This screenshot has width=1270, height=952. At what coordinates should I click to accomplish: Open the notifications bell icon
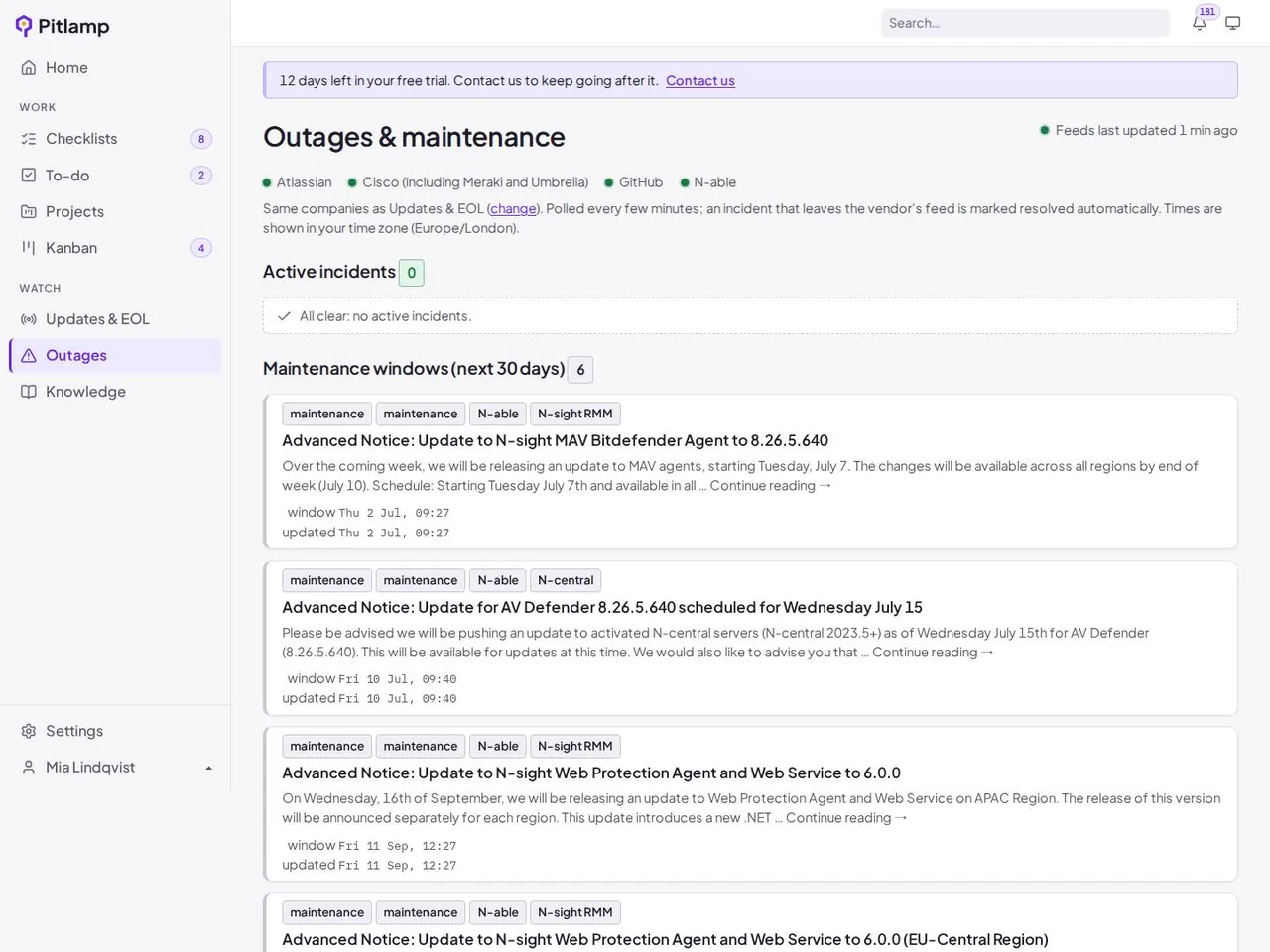1200,23
